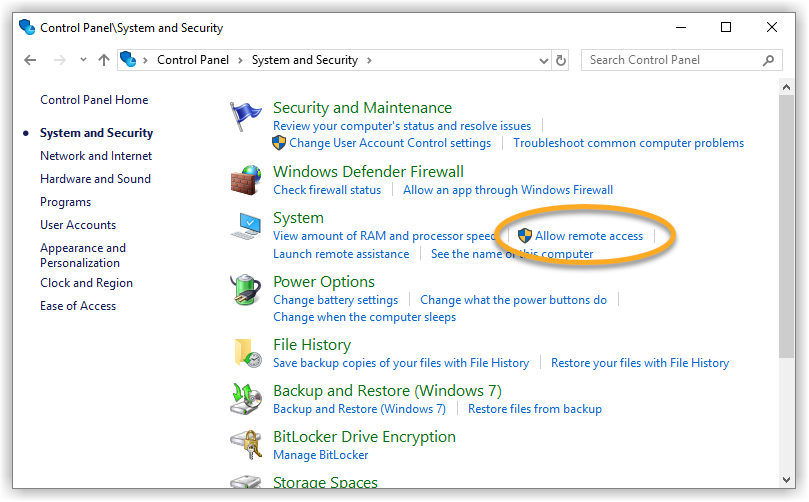Click the Search Control Panel field

[x=672, y=60]
